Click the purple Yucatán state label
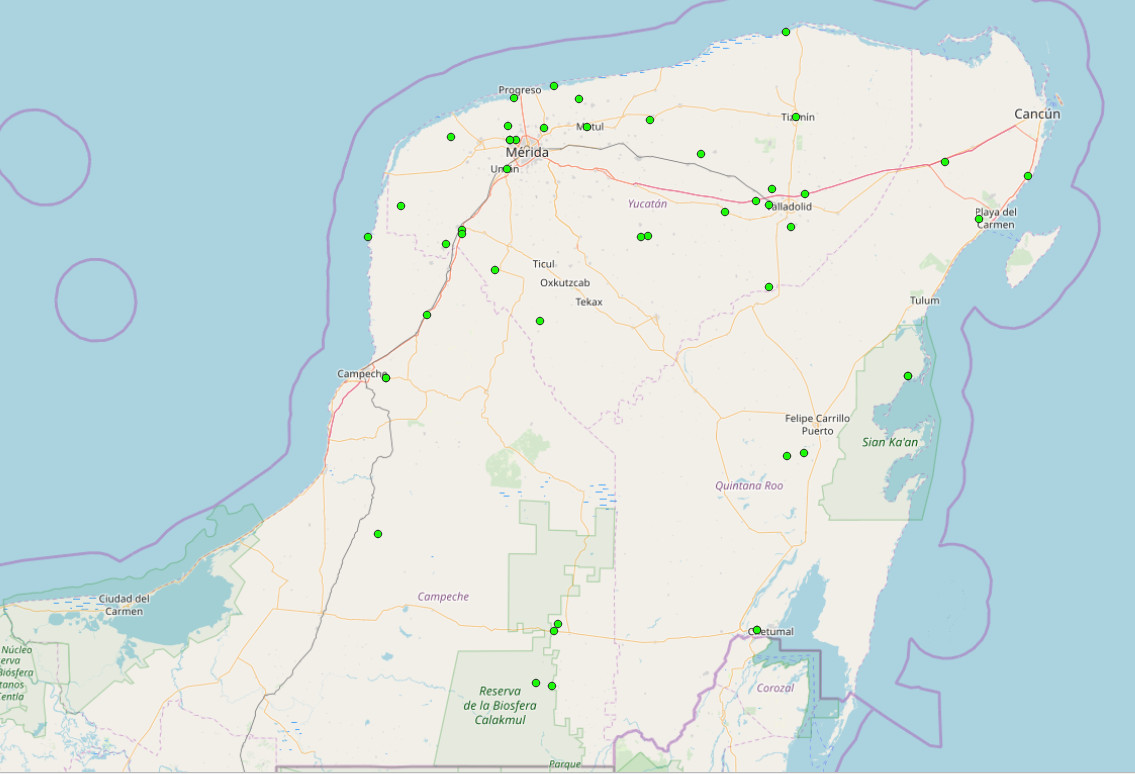Image resolution: width=1135 pixels, height=774 pixels. tap(647, 203)
